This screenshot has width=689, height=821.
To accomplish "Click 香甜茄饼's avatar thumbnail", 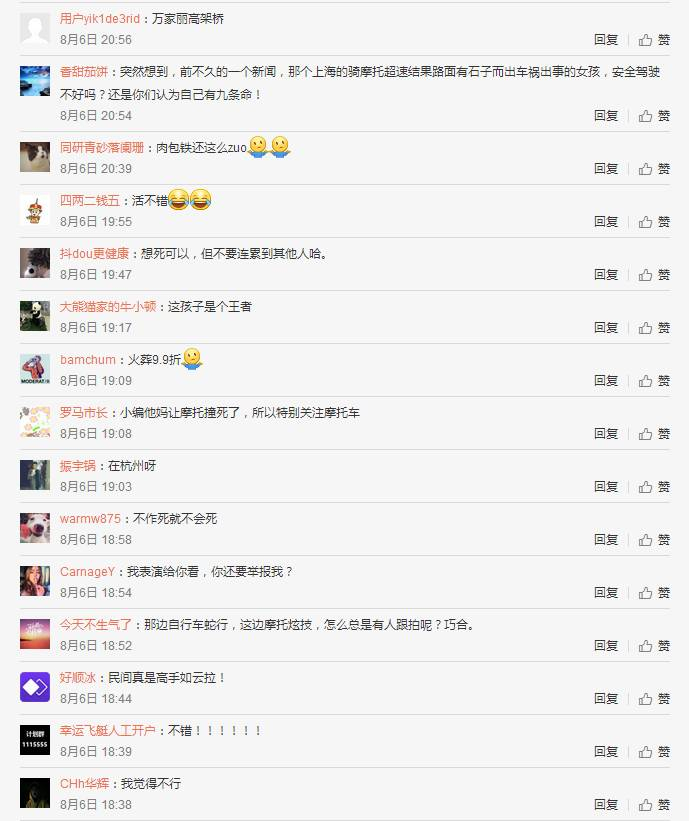I will tap(35, 81).
